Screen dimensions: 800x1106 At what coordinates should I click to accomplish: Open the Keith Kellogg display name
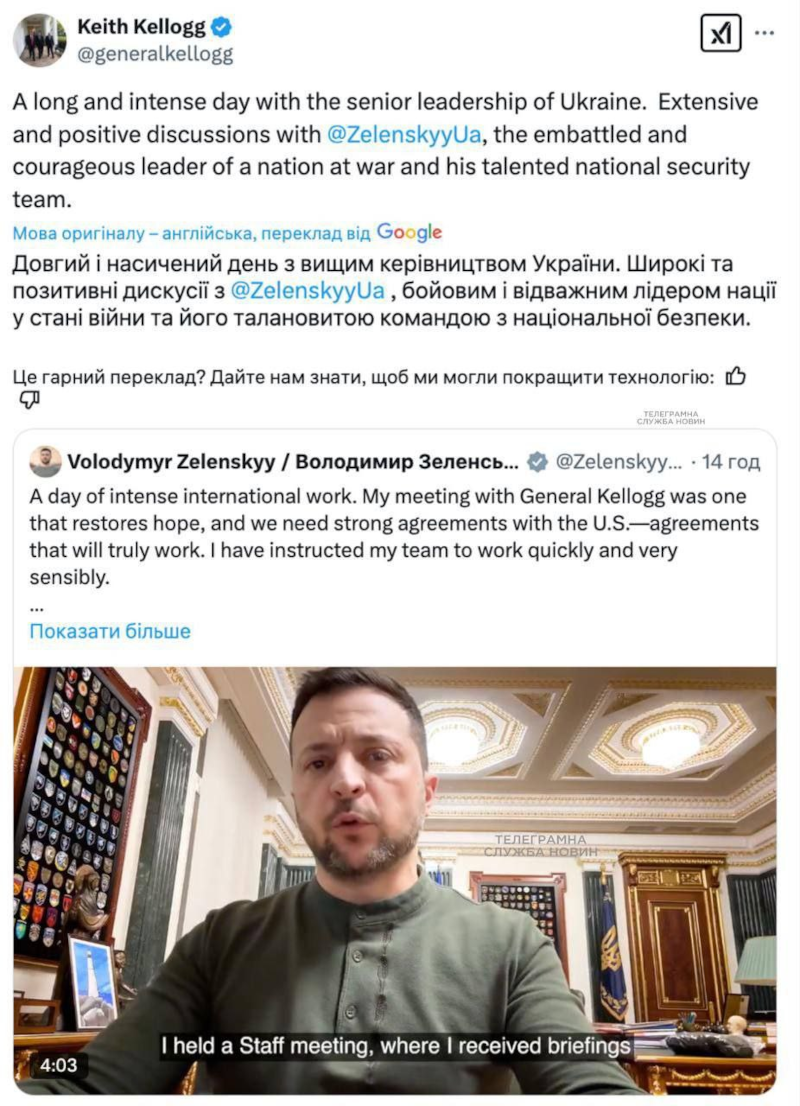coord(139,27)
